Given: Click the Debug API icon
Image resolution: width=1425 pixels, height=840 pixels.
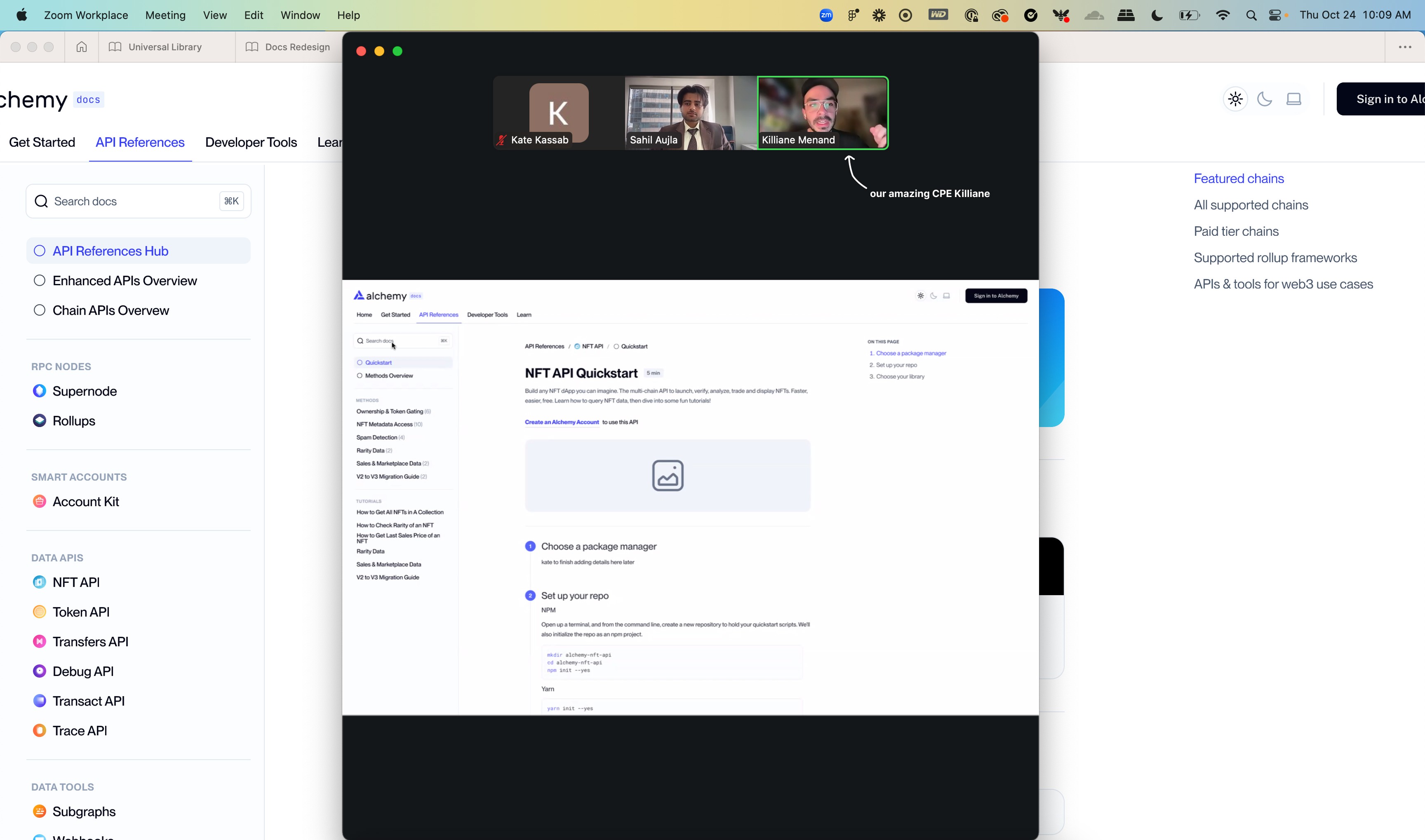Looking at the screenshot, I should (x=39, y=671).
